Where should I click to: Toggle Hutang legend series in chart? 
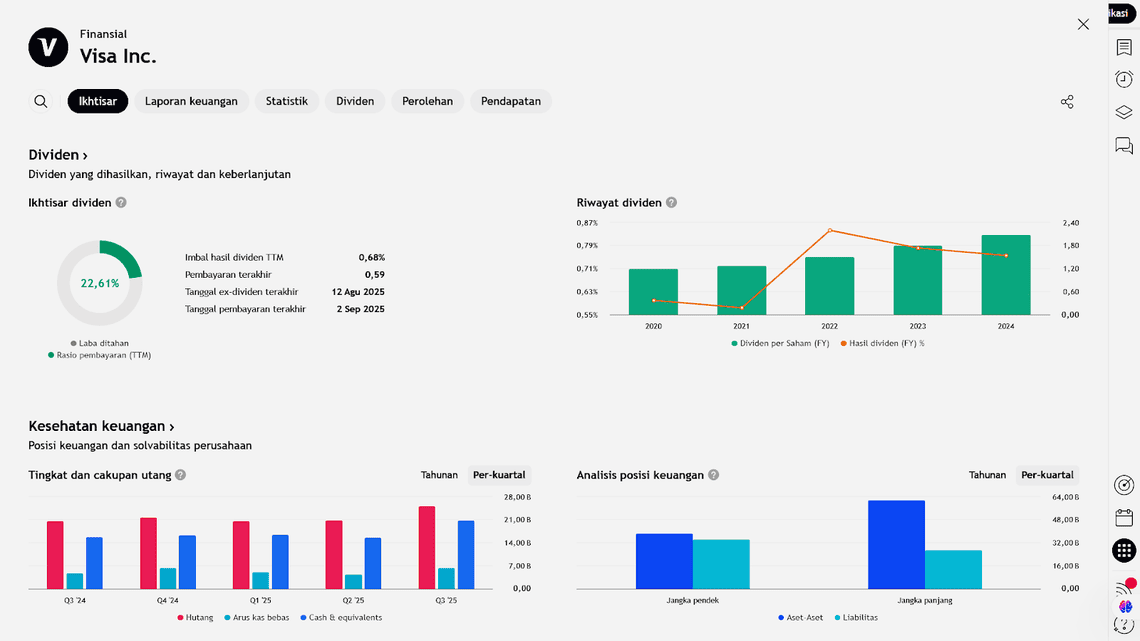(x=194, y=618)
